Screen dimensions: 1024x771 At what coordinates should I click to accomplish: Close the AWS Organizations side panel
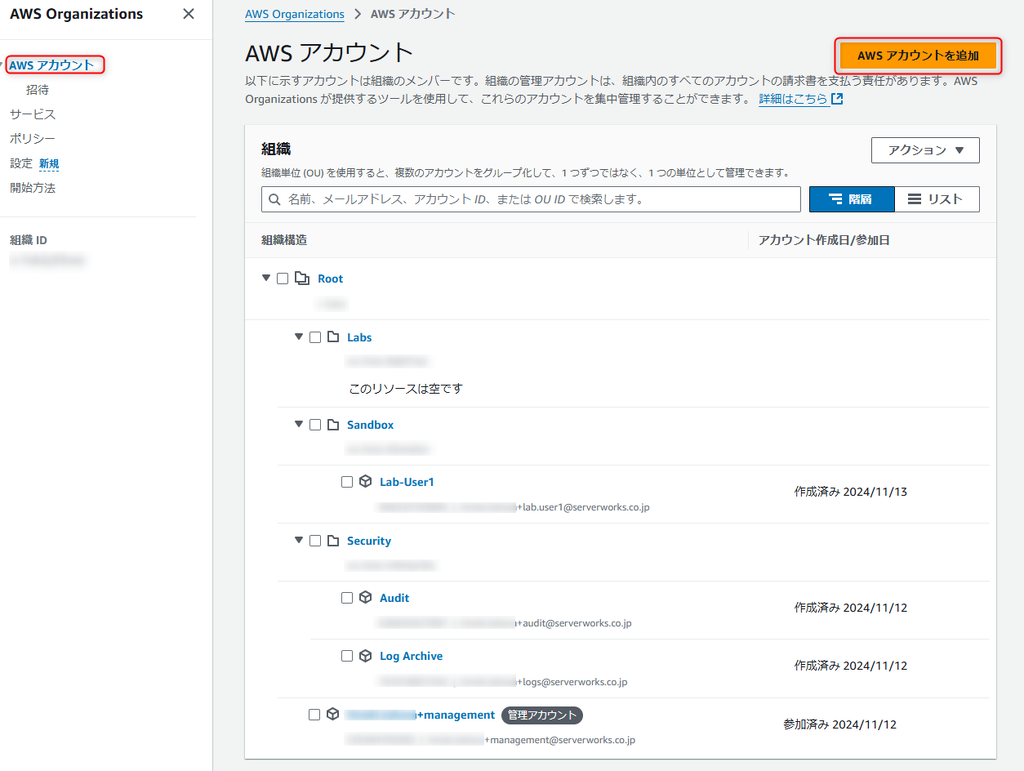pos(188,14)
